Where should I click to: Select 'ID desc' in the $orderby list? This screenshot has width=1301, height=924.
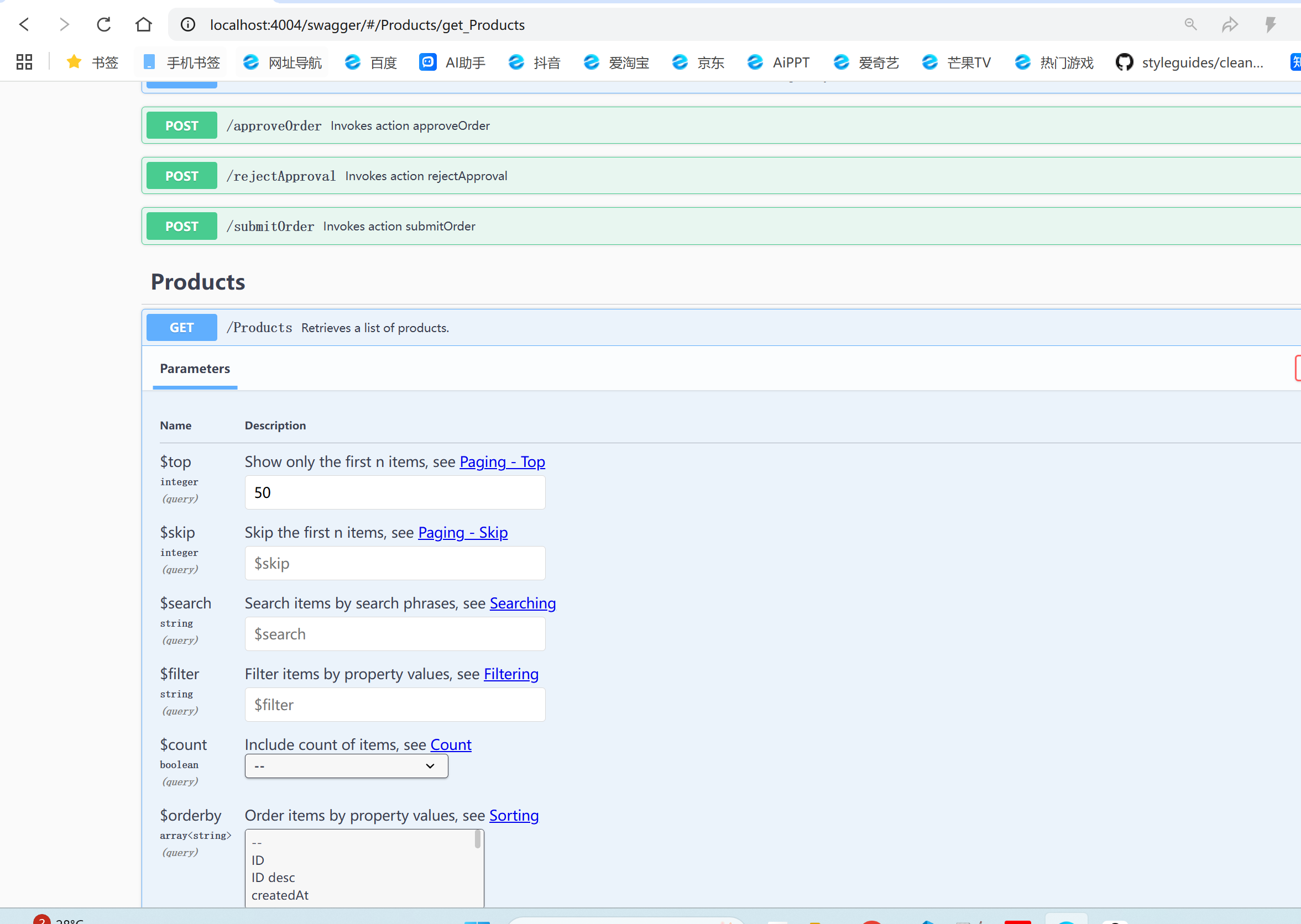273,878
